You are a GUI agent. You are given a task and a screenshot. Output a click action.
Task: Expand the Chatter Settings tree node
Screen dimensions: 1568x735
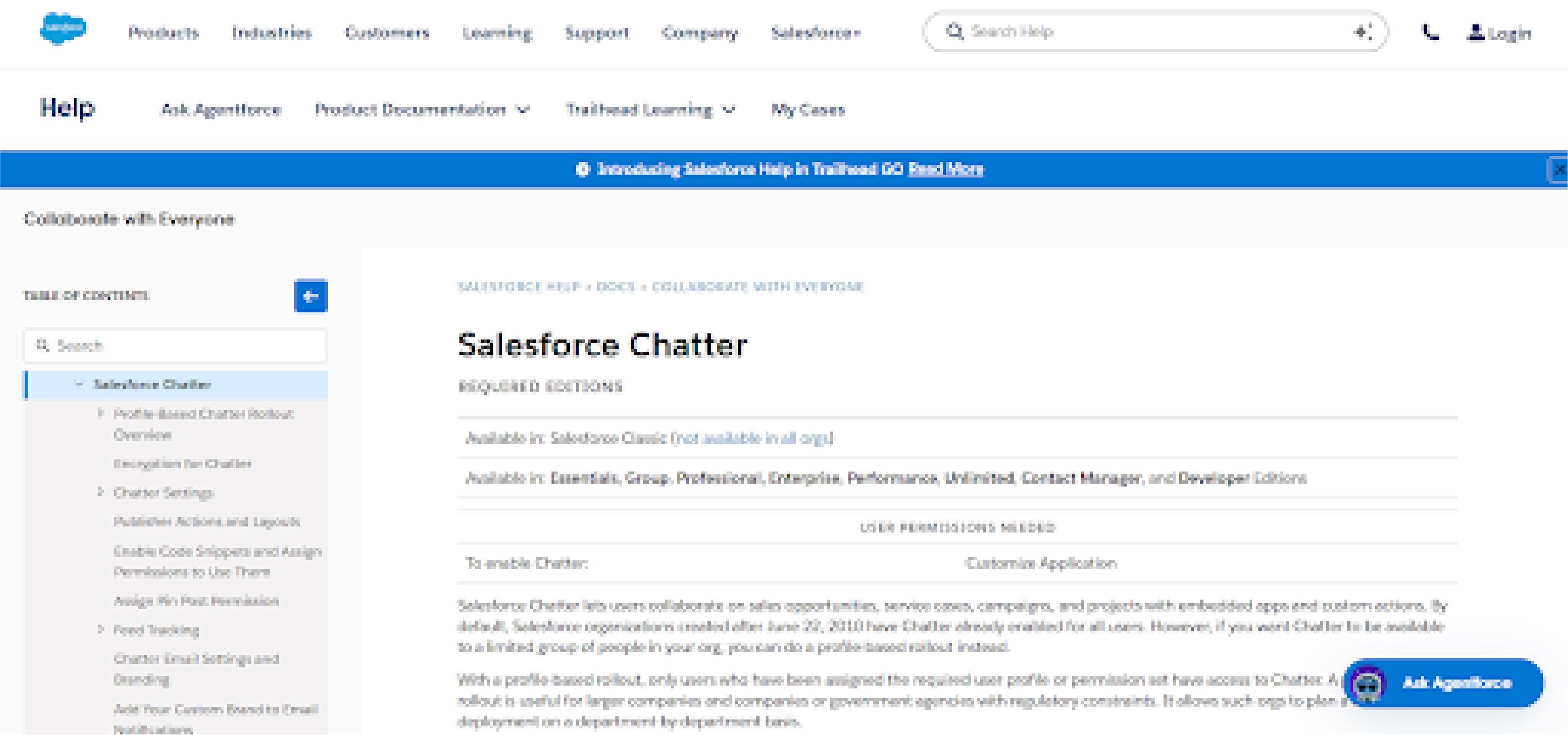click(x=101, y=491)
